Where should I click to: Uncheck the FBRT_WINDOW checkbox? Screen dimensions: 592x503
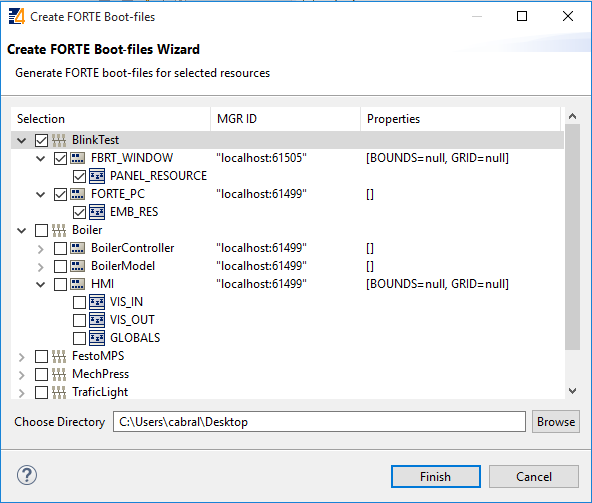pos(60,158)
